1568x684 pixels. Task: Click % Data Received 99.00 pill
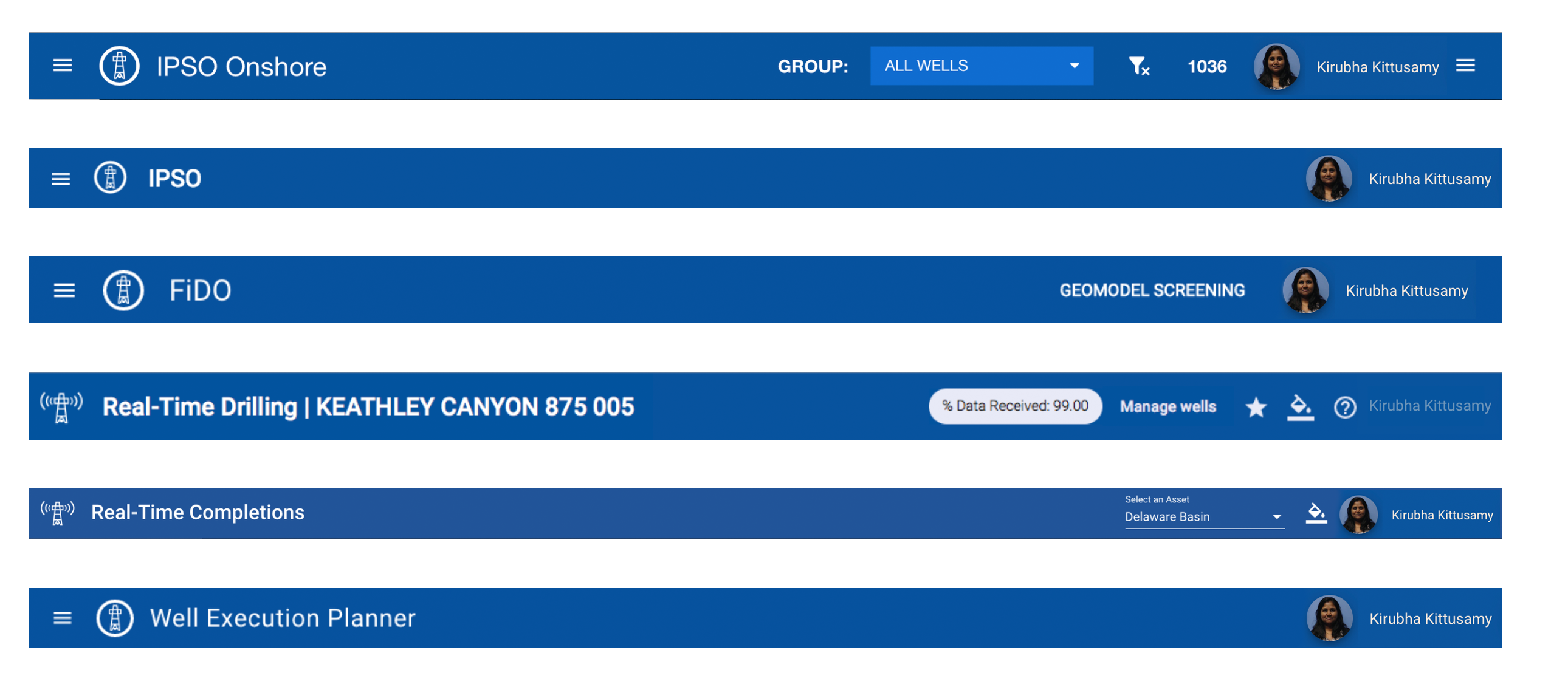click(1015, 406)
